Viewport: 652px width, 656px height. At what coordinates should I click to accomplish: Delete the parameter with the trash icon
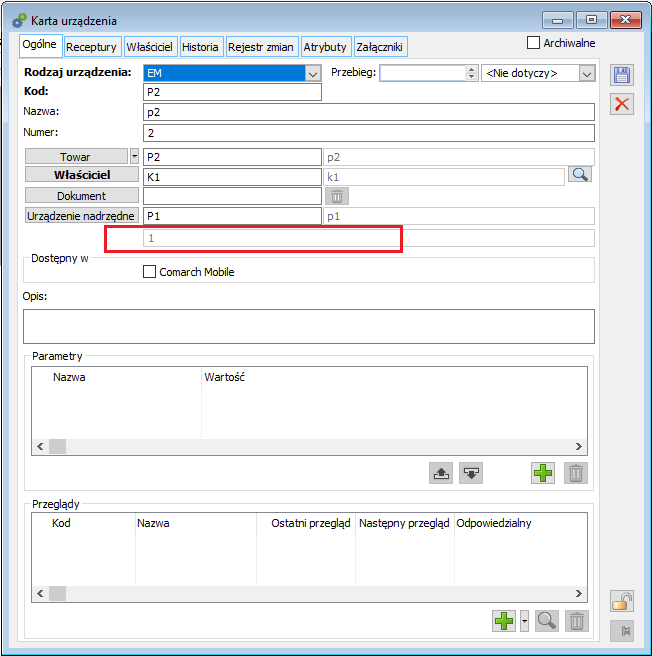(576, 473)
